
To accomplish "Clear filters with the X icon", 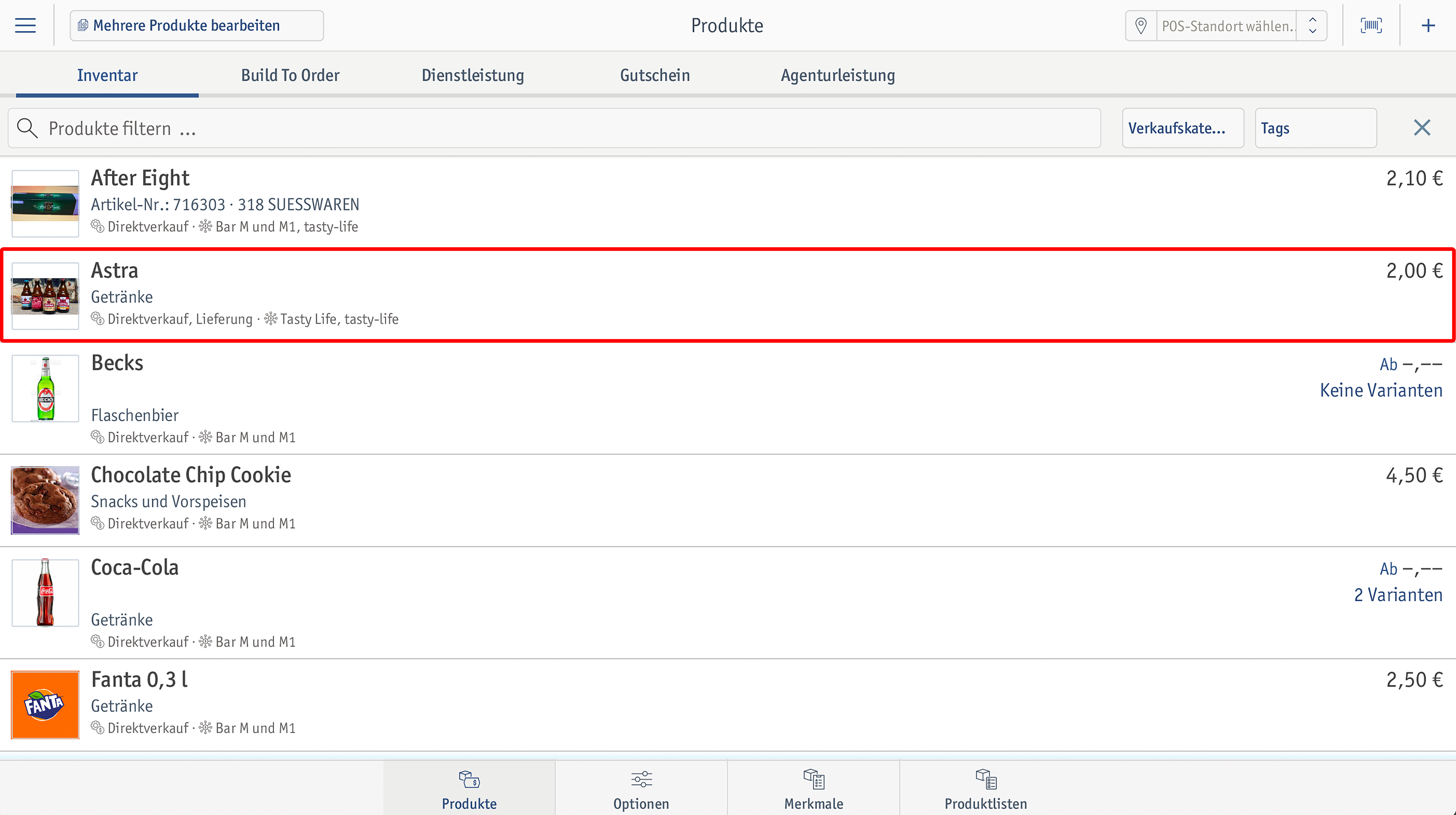I will click(x=1422, y=128).
